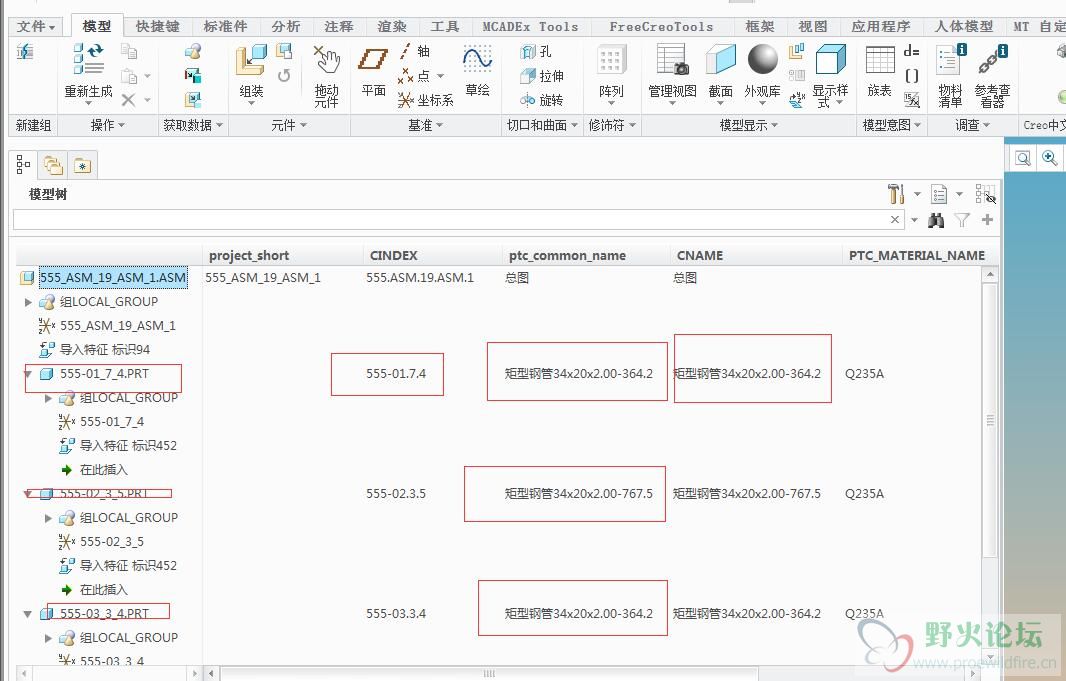Image resolution: width=1066 pixels, height=681 pixels.
Task: Click the 孔 hole tool
Action: 536,52
